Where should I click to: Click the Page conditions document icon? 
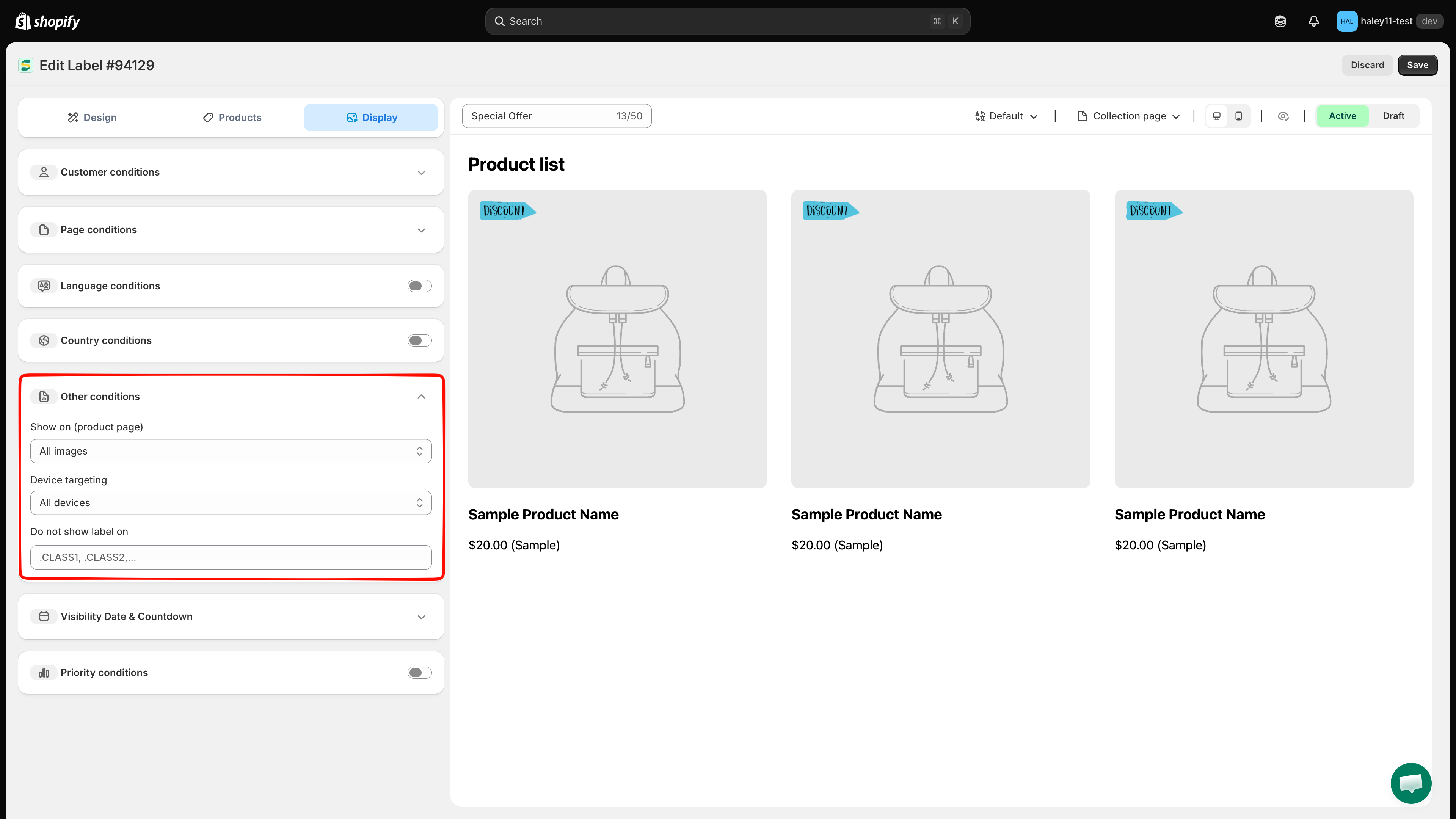click(44, 229)
